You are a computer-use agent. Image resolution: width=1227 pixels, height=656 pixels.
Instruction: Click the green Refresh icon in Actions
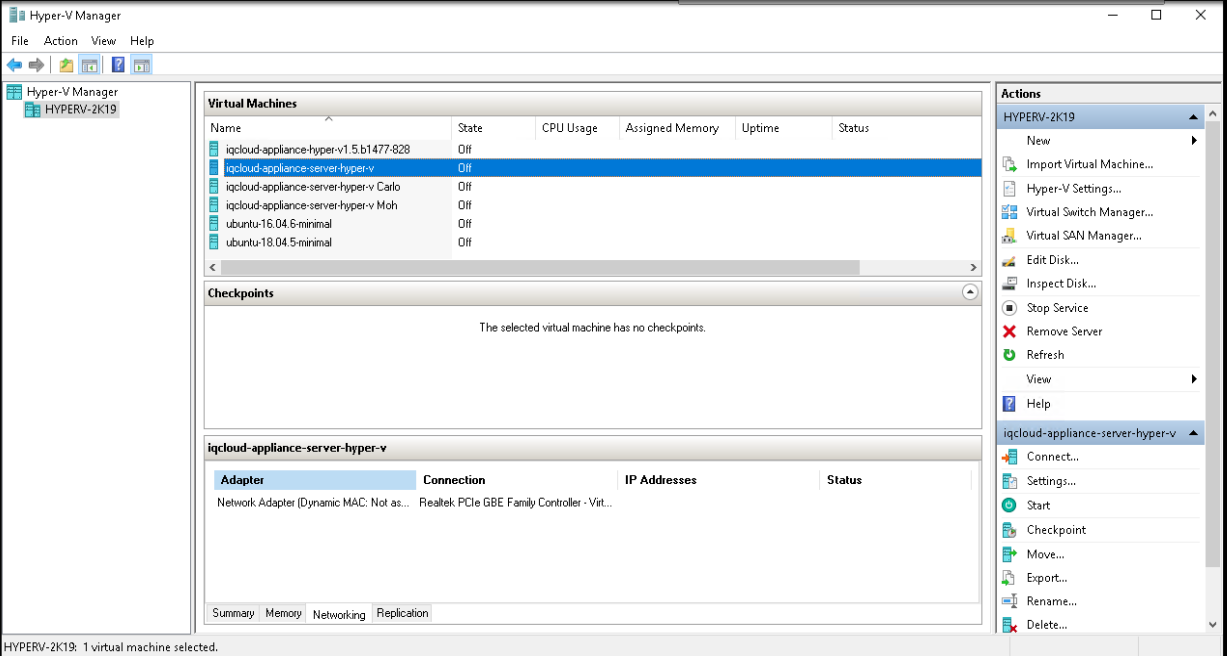pyautogui.click(x=1009, y=355)
